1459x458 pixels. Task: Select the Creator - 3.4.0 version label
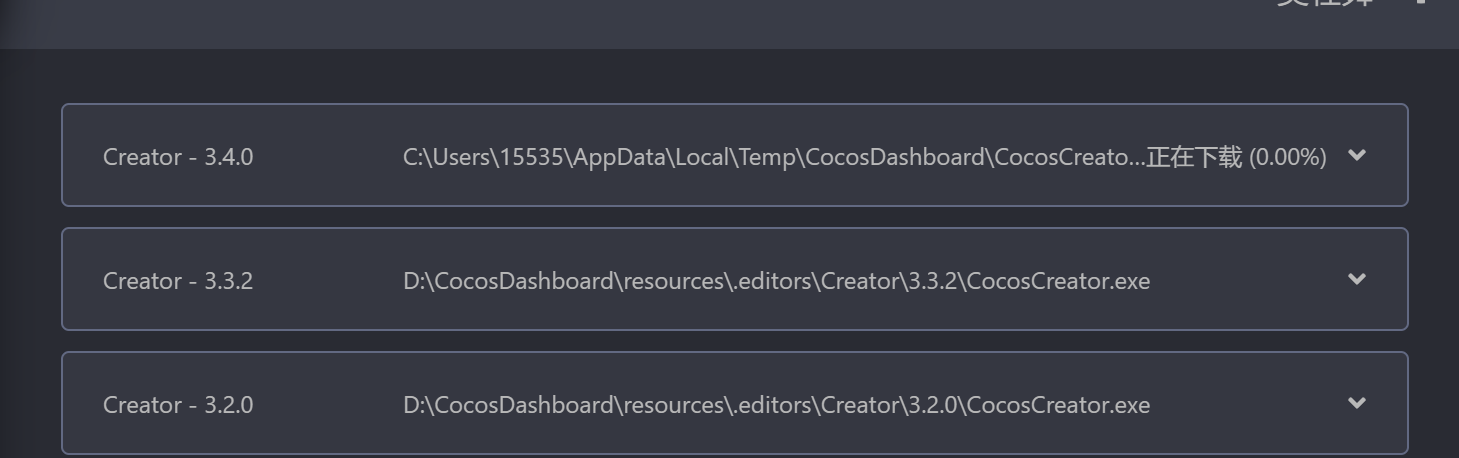(178, 157)
